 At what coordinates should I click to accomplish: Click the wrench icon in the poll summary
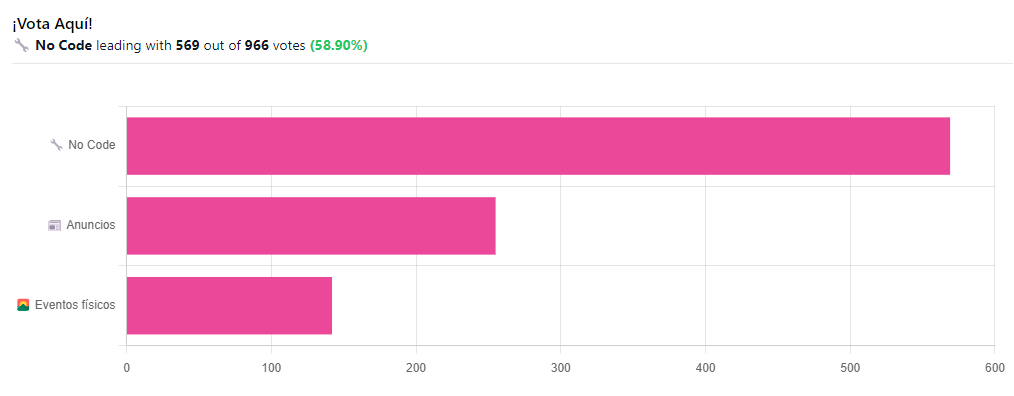21,46
